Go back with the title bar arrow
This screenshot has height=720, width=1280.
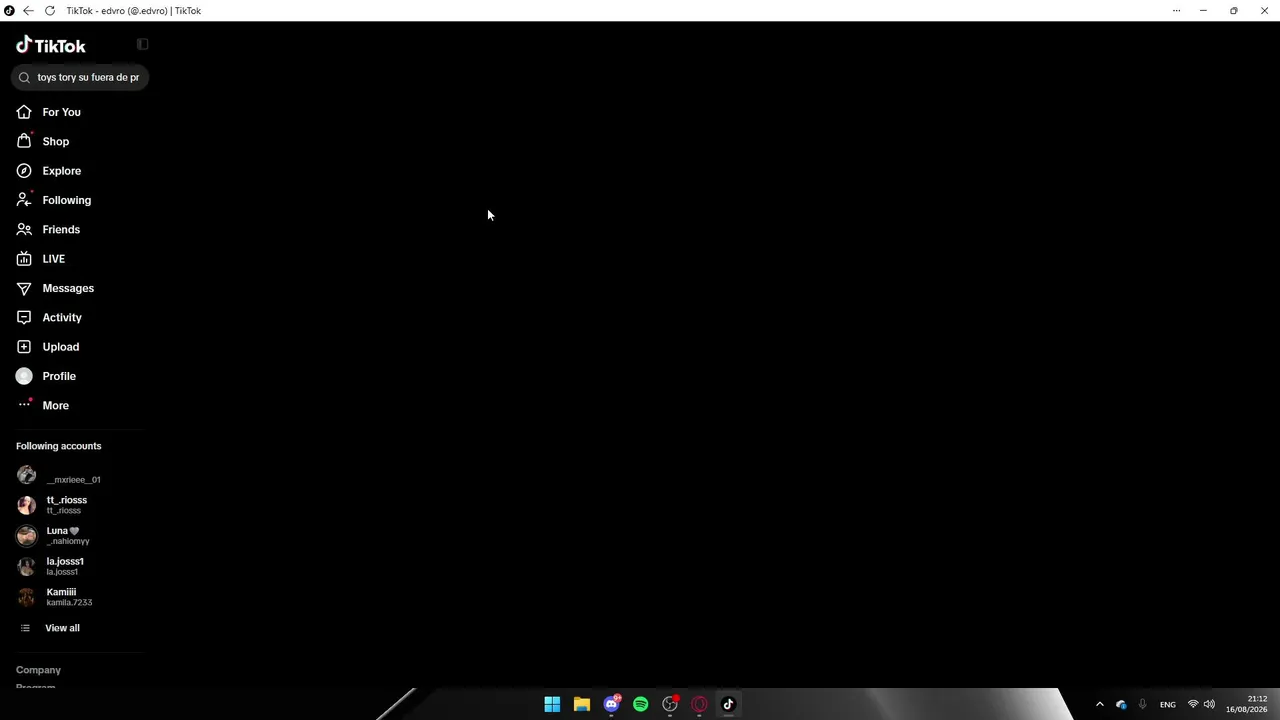click(x=28, y=11)
